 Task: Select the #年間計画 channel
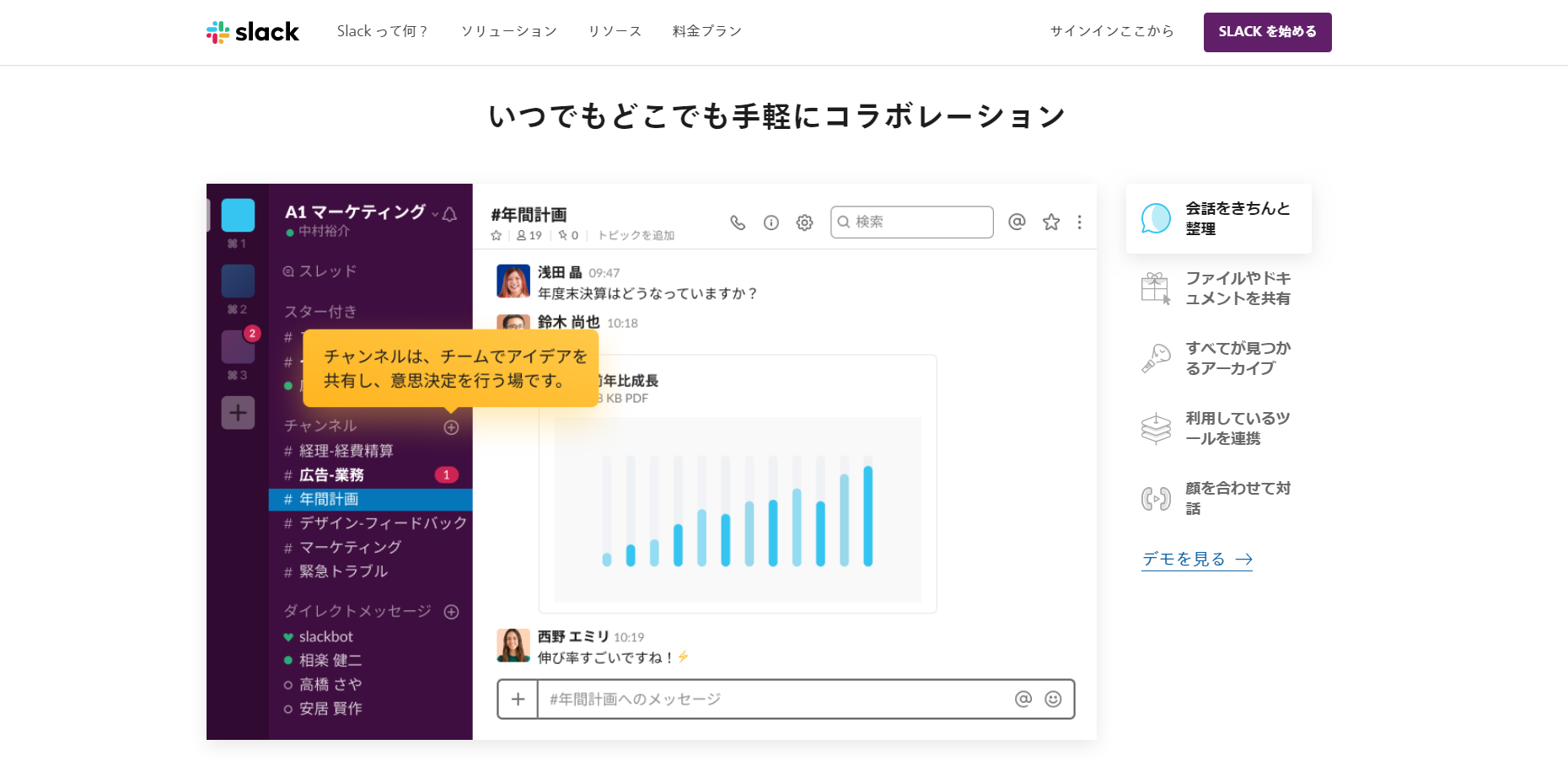pos(370,500)
